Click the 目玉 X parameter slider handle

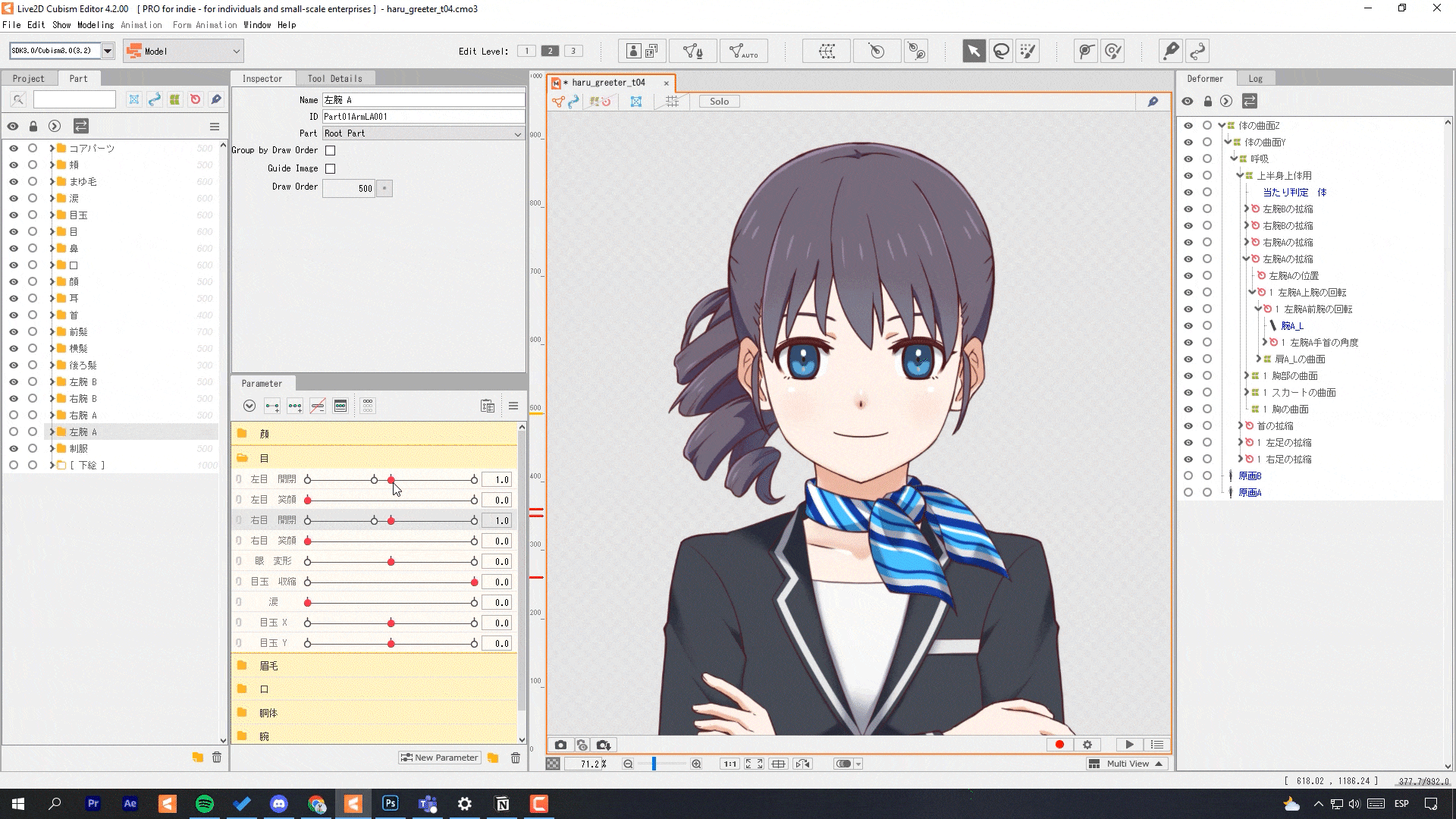(x=391, y=623)
